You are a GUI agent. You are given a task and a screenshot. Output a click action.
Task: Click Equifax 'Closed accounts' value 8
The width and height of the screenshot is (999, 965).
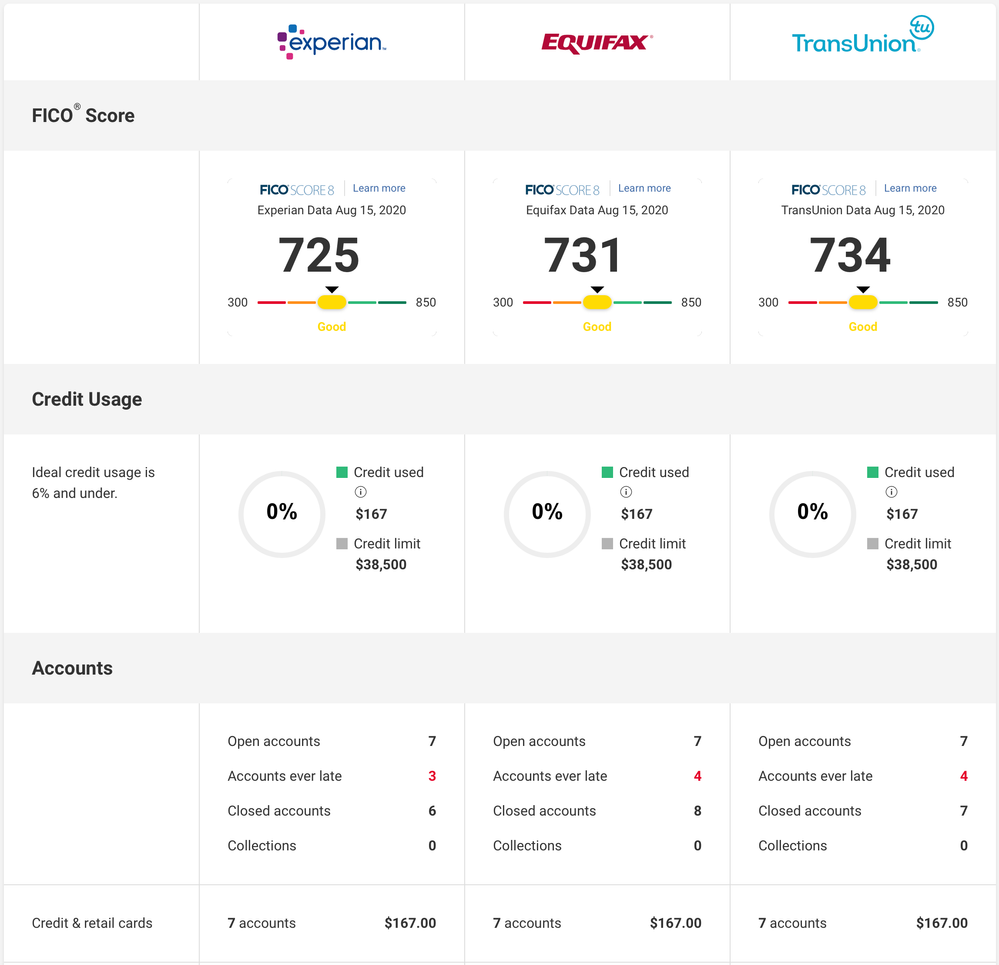[x=698, y=811]
